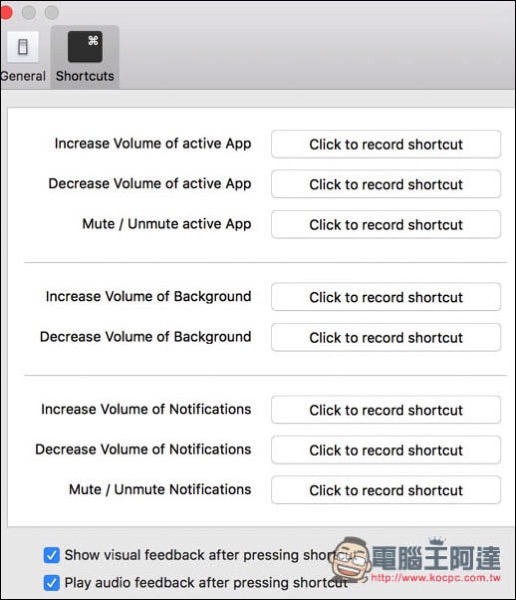
Task: Click the 'Mute / Unmute active App' label
Action: (x=167, y=224)
